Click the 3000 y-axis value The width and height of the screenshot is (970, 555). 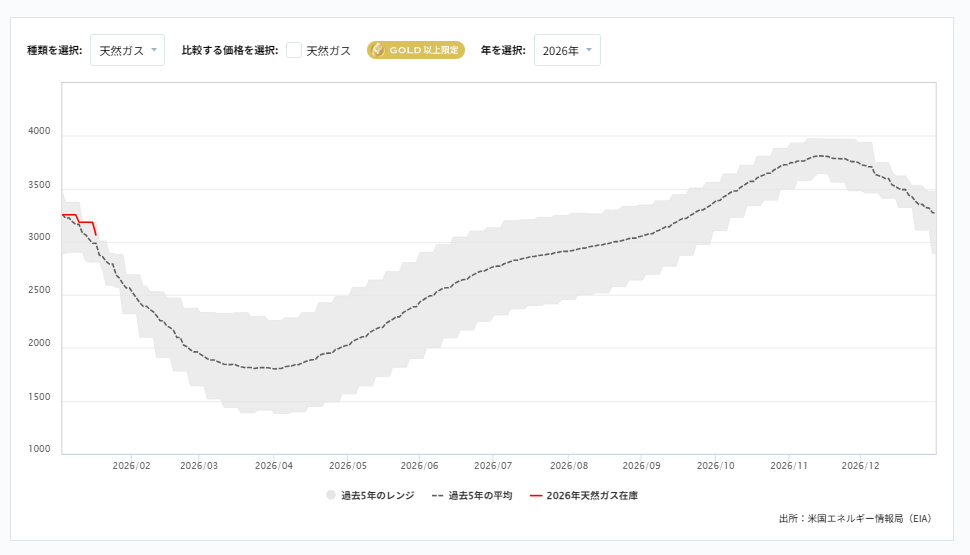coord(39,238)
